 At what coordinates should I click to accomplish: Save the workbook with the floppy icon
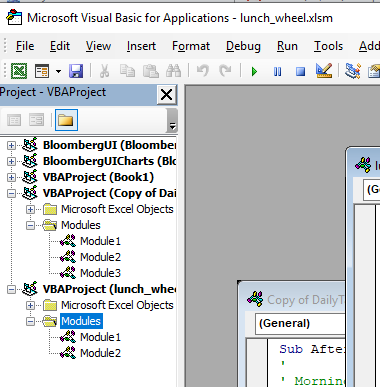click(76, 71)
